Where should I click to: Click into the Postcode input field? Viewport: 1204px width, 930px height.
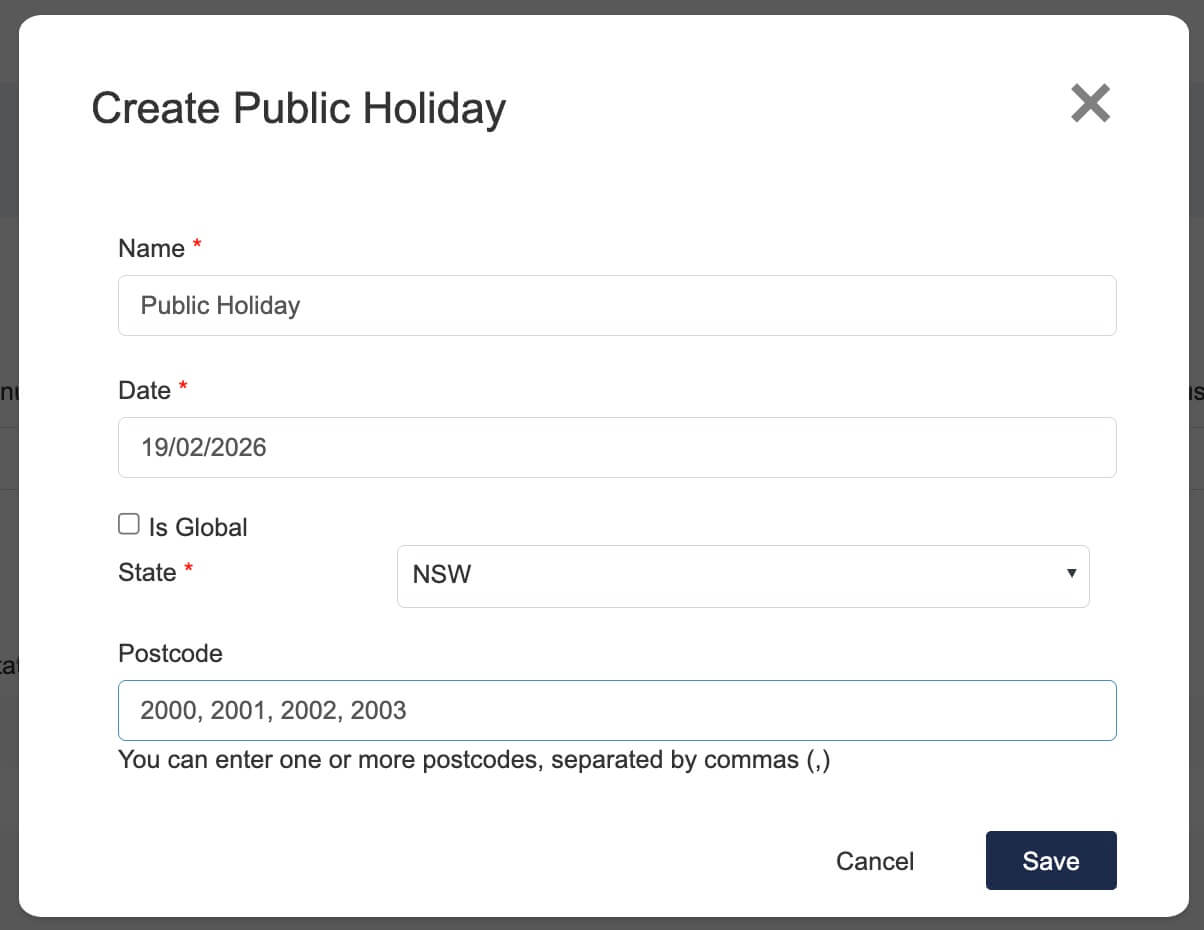coord(616,711)
